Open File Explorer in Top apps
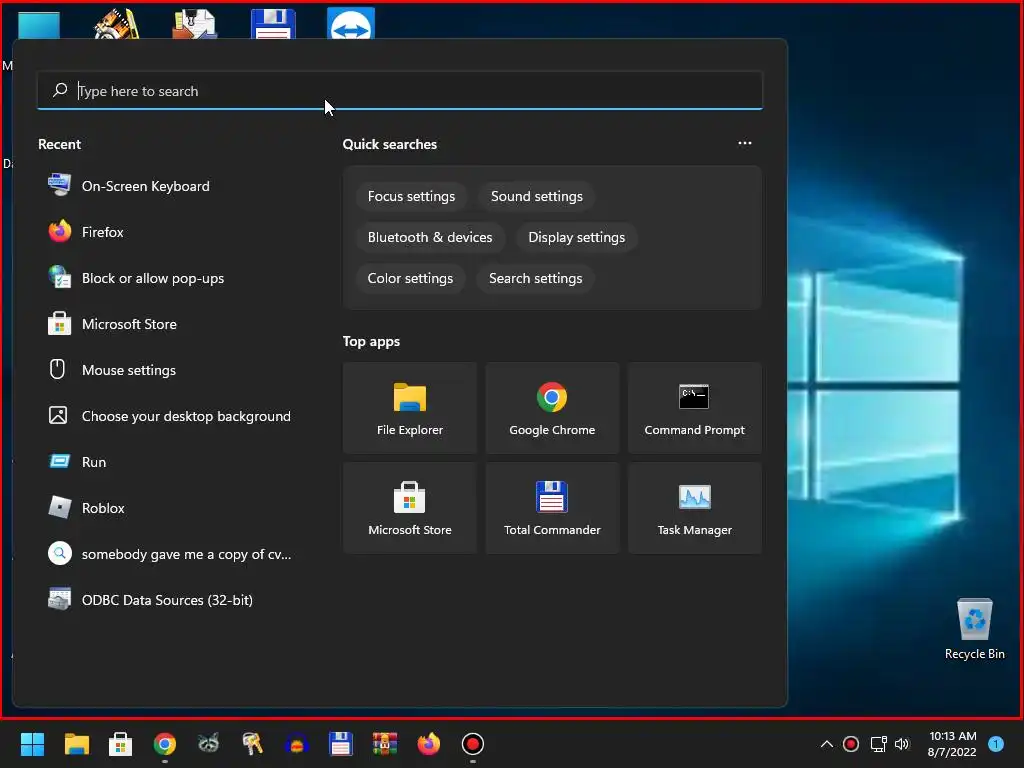The image size is (1024, 768). point(409,408)
